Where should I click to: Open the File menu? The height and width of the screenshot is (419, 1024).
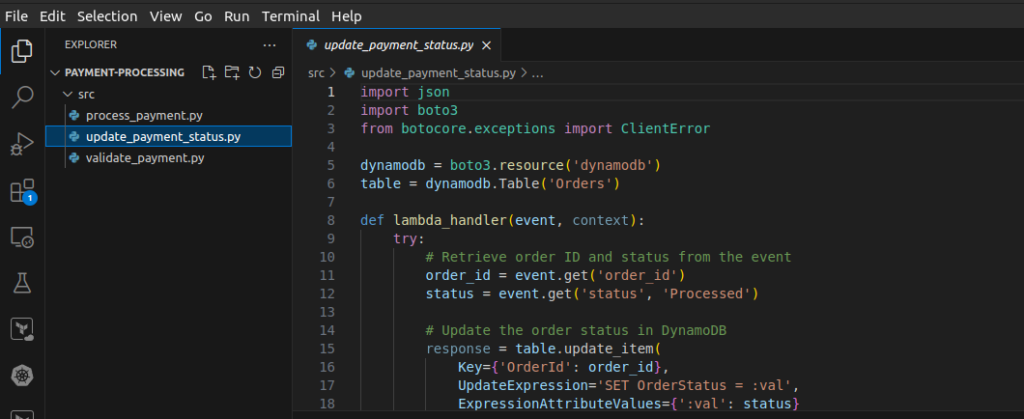tap(16, 16)
